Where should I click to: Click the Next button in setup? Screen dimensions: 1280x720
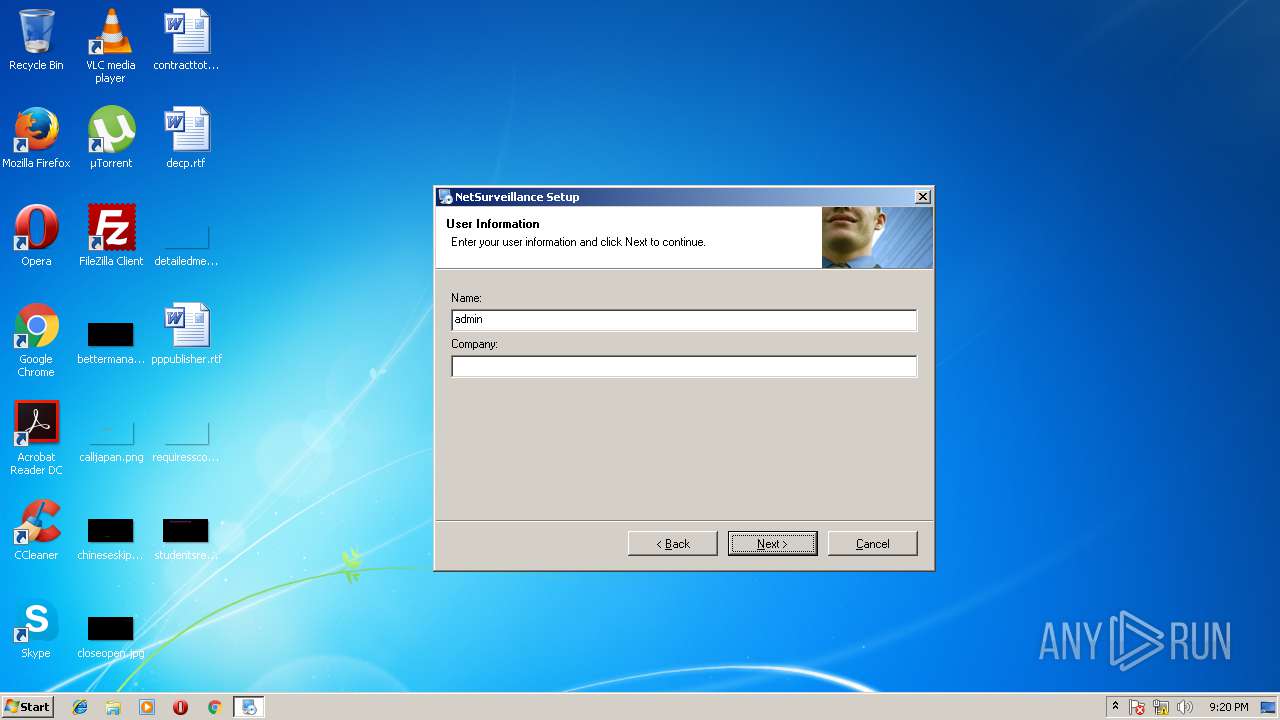coord(772,543)
